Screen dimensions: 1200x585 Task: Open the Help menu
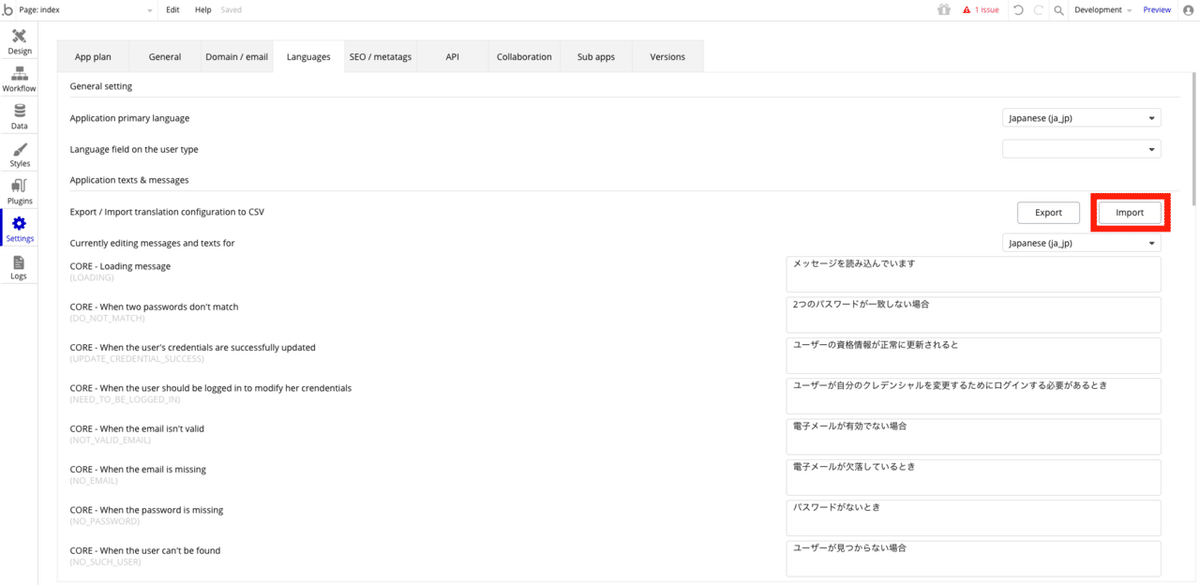pos(203,9)
